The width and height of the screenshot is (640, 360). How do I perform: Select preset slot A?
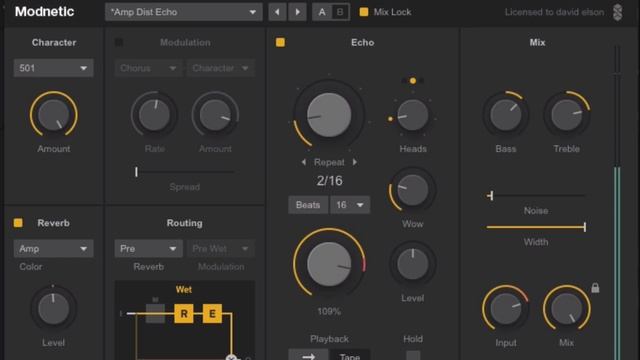point(322,12)
